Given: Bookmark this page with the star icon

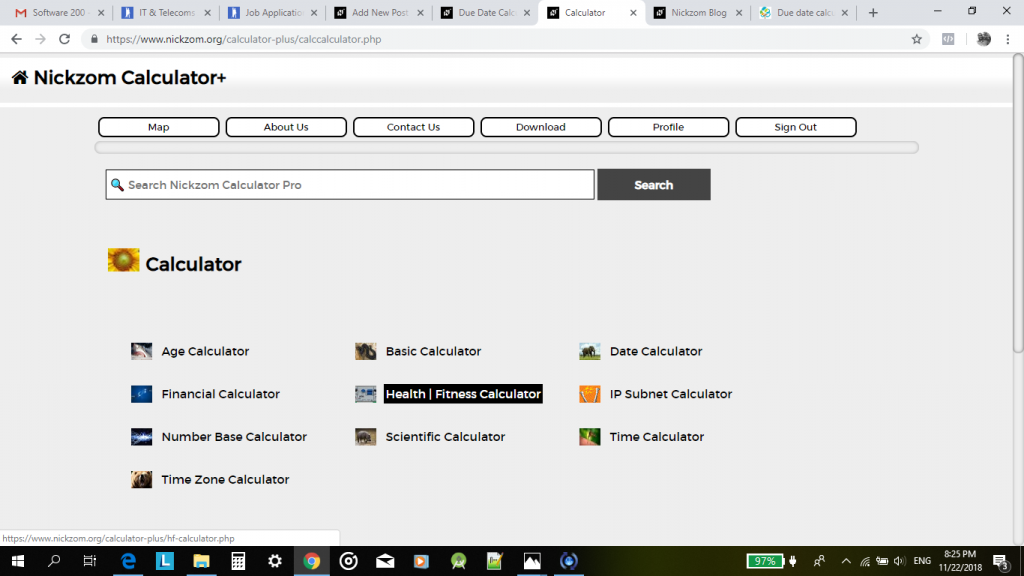Looking at the screenshot, I should 917,39.
